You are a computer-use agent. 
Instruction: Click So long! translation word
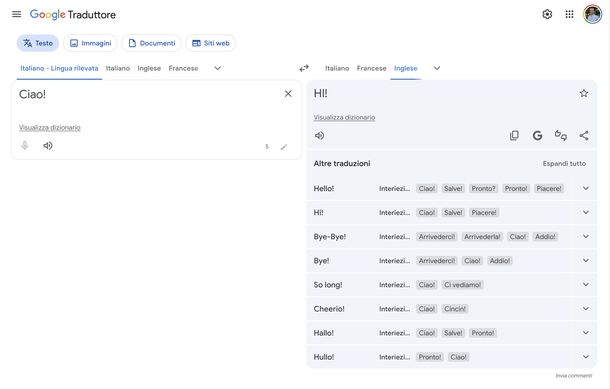click(x=328, y=285)
